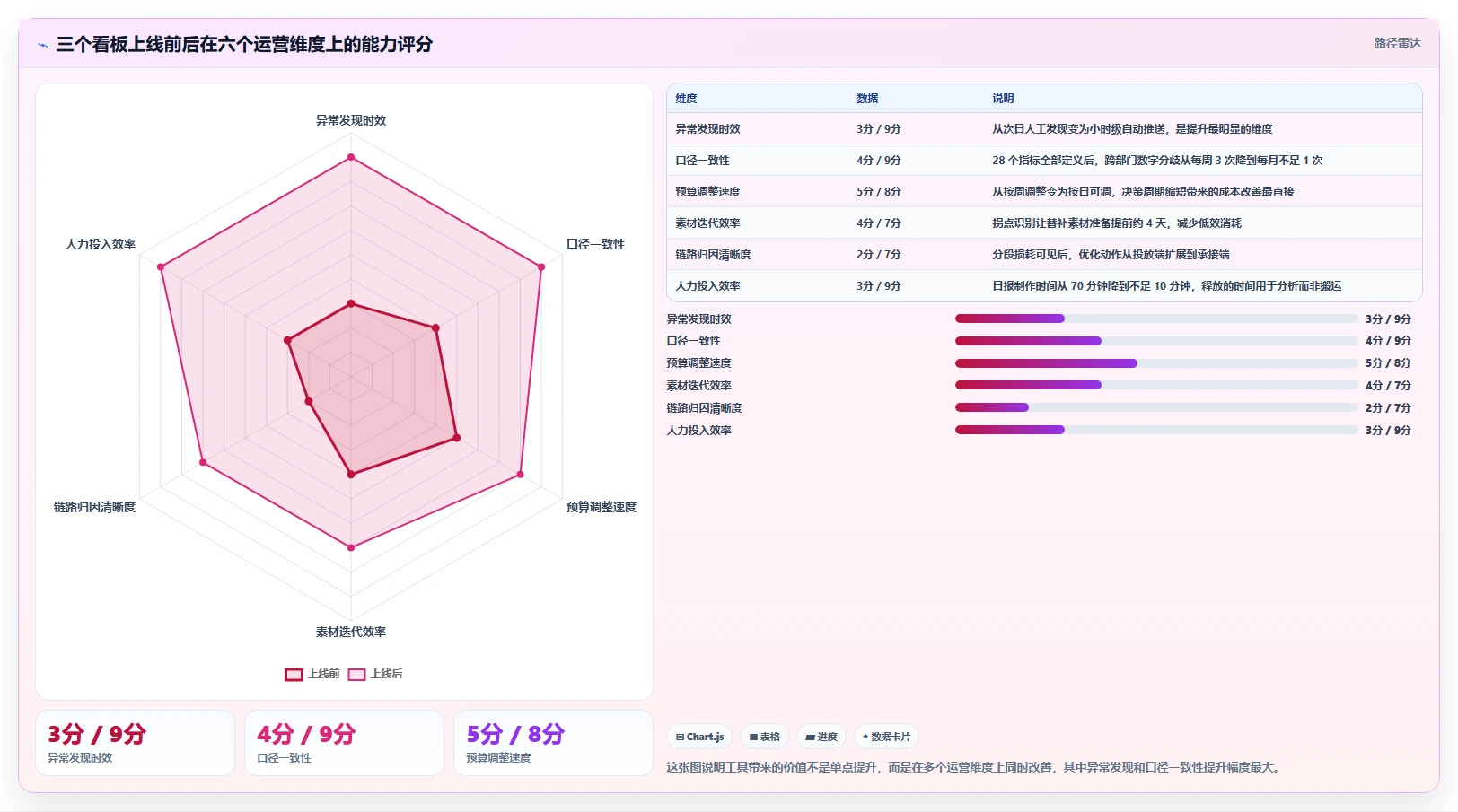1458x812 pixels.
Task: Click the 素材迭代效率 progress bar
Action: [1156, 386]
